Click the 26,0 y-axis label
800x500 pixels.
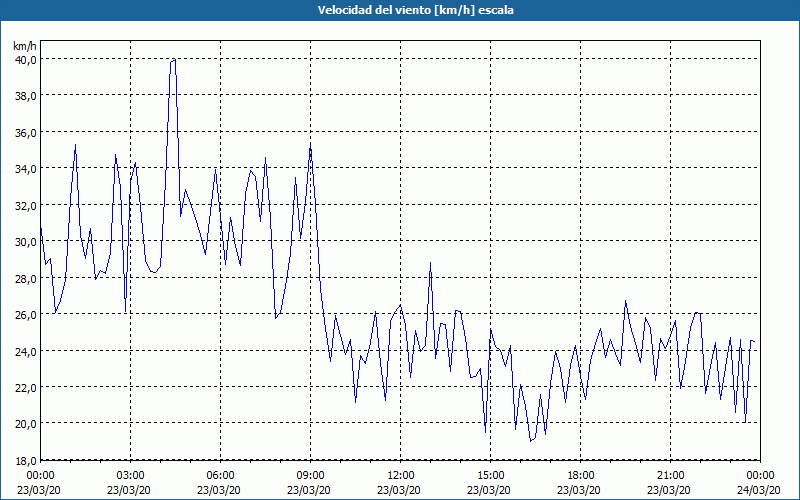pos(26,315)
